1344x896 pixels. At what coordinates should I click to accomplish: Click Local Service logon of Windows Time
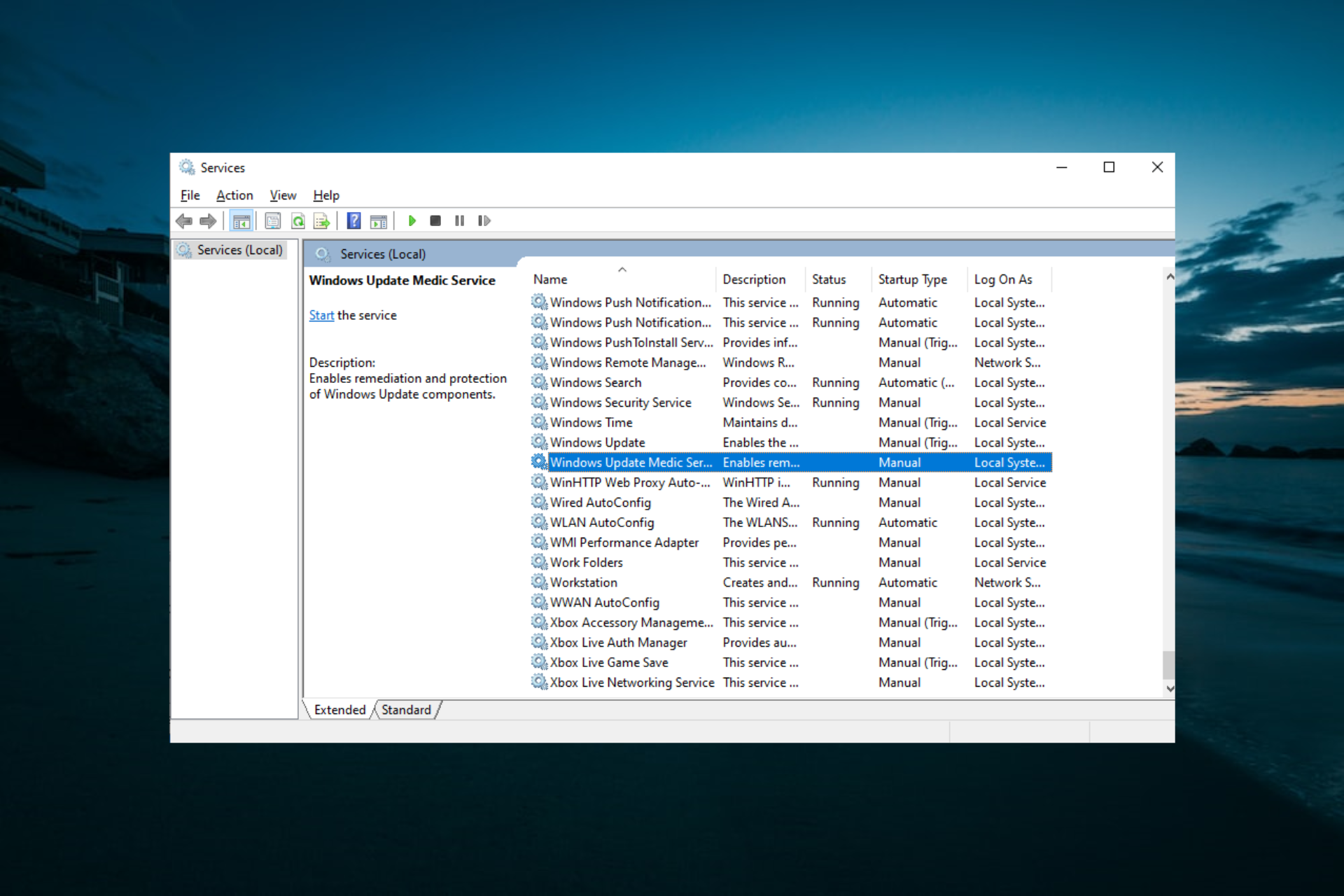pyautogui.click(x=1009, y=422)
